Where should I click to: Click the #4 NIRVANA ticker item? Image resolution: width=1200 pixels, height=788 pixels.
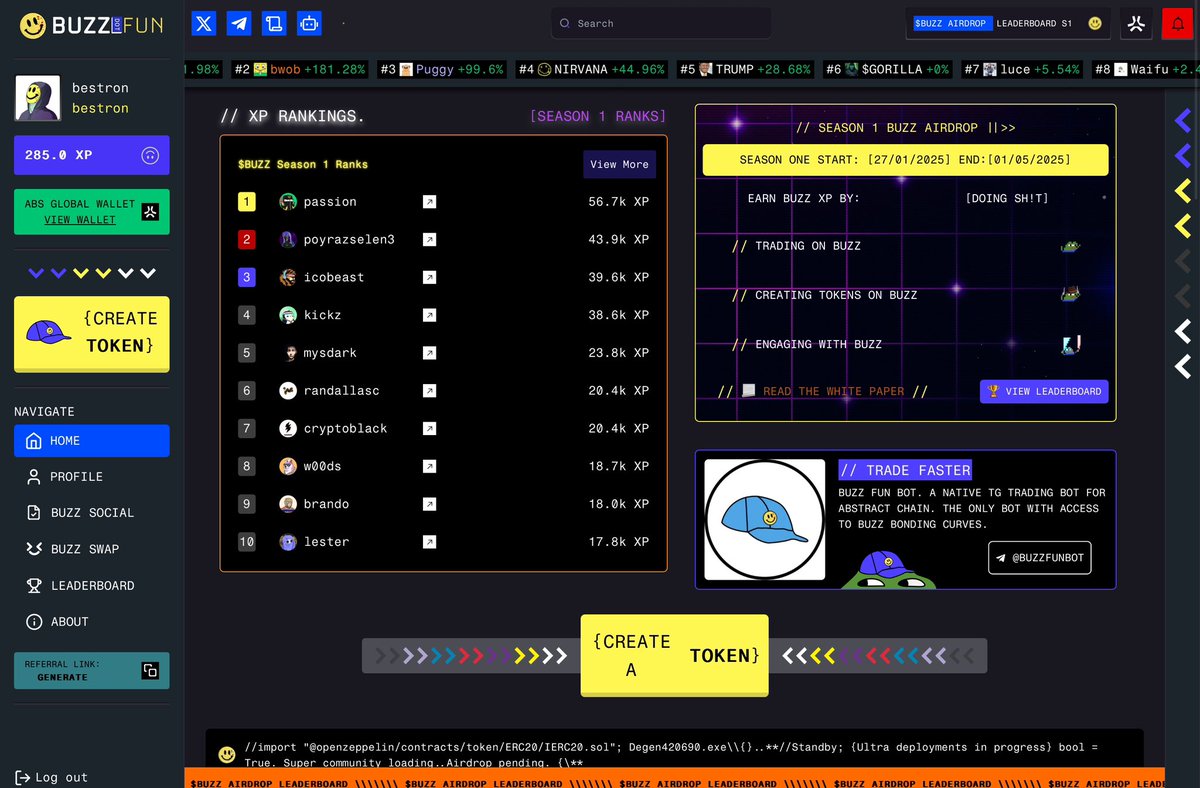(x=590, y=69)
